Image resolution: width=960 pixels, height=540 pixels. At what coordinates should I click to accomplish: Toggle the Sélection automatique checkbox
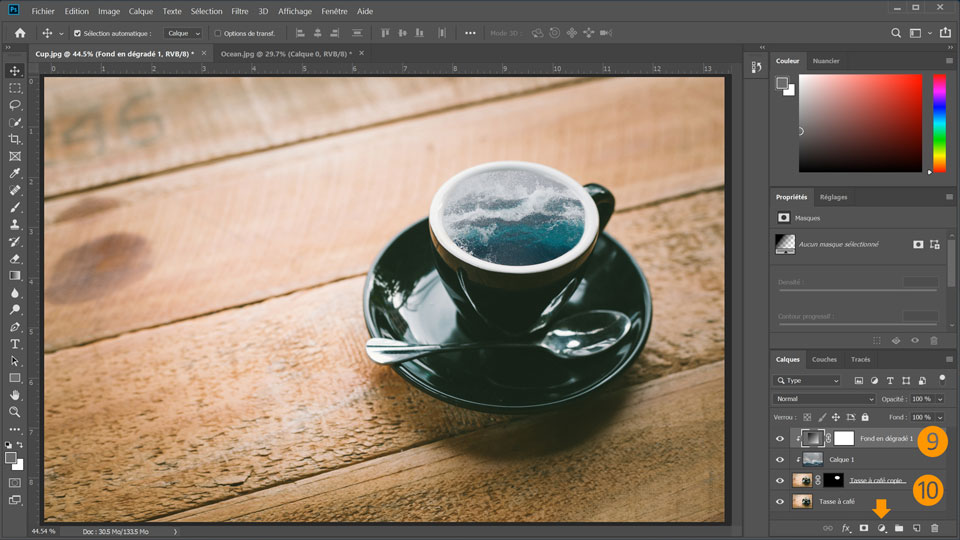(x=77, y=34)
